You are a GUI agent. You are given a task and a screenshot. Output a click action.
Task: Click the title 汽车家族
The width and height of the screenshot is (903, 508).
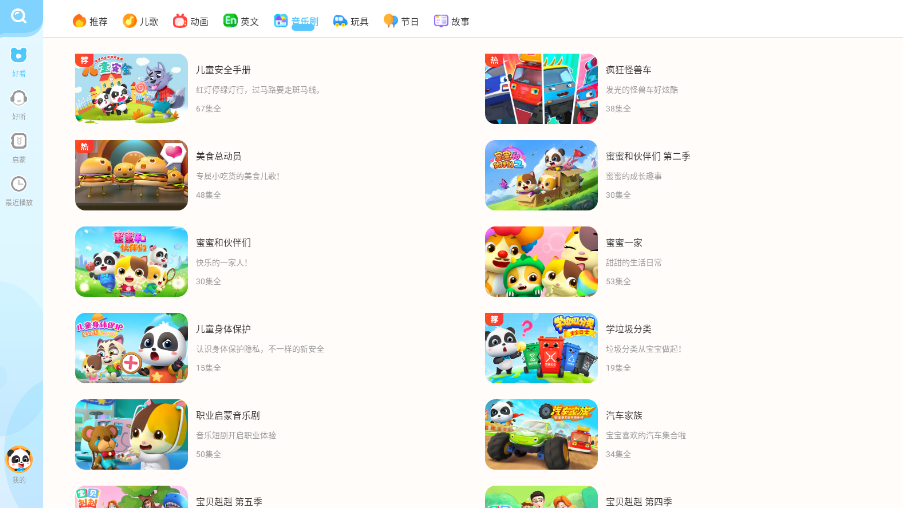click(x=624, y=415)
